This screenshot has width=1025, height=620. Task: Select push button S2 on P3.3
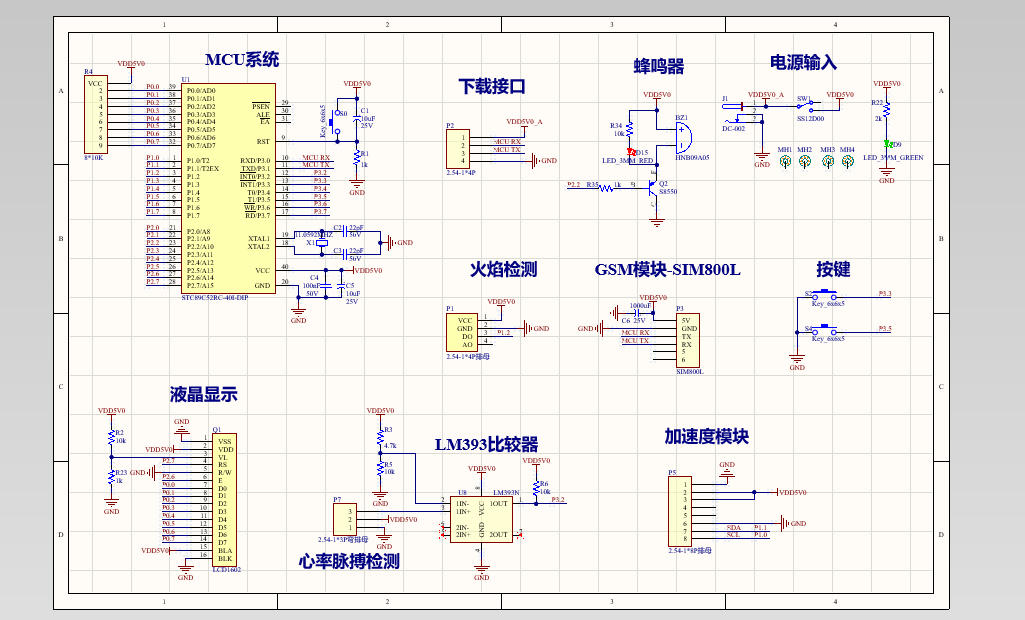(x=825, y=294)
